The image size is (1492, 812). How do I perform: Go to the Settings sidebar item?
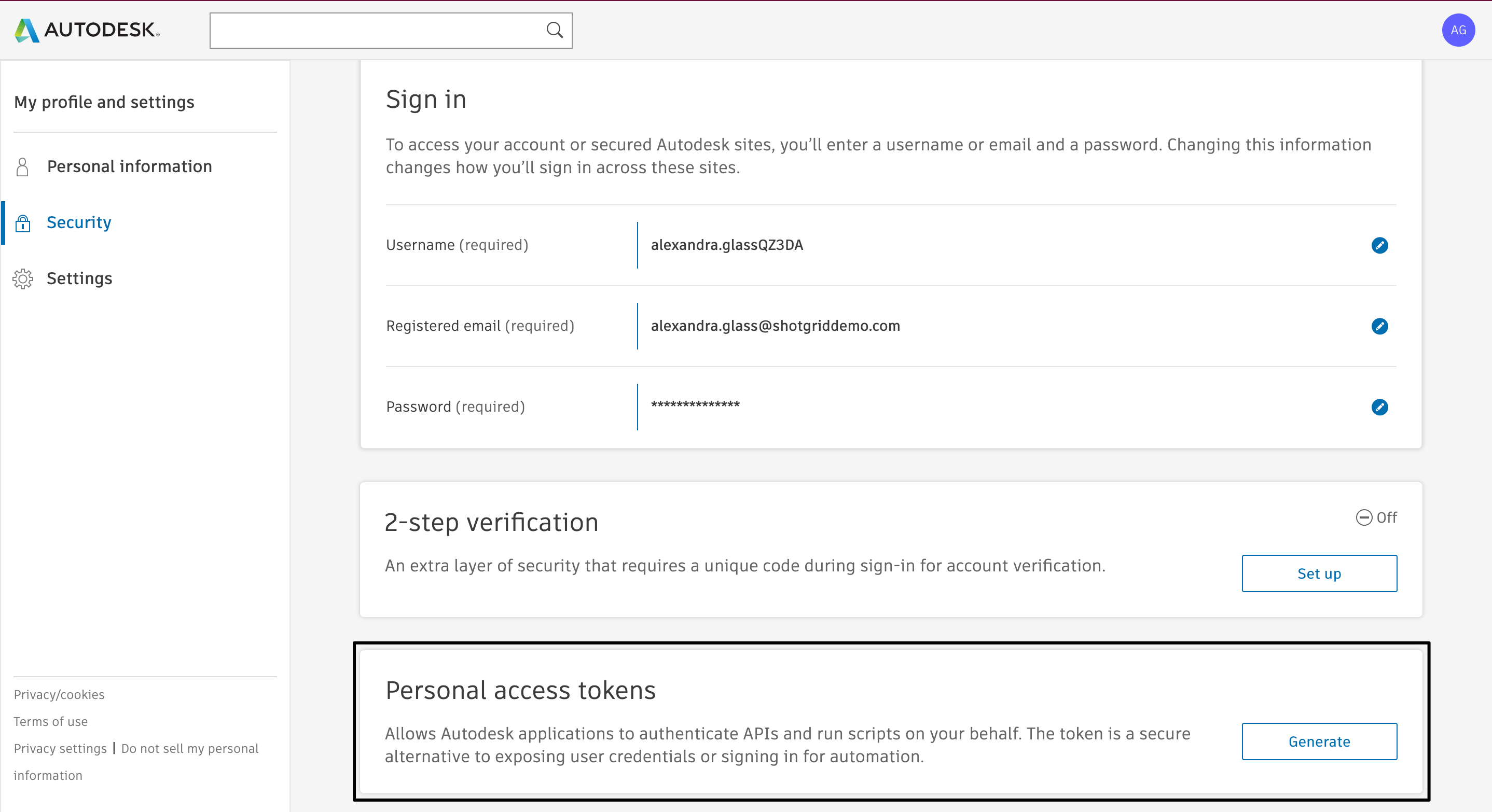79,279
